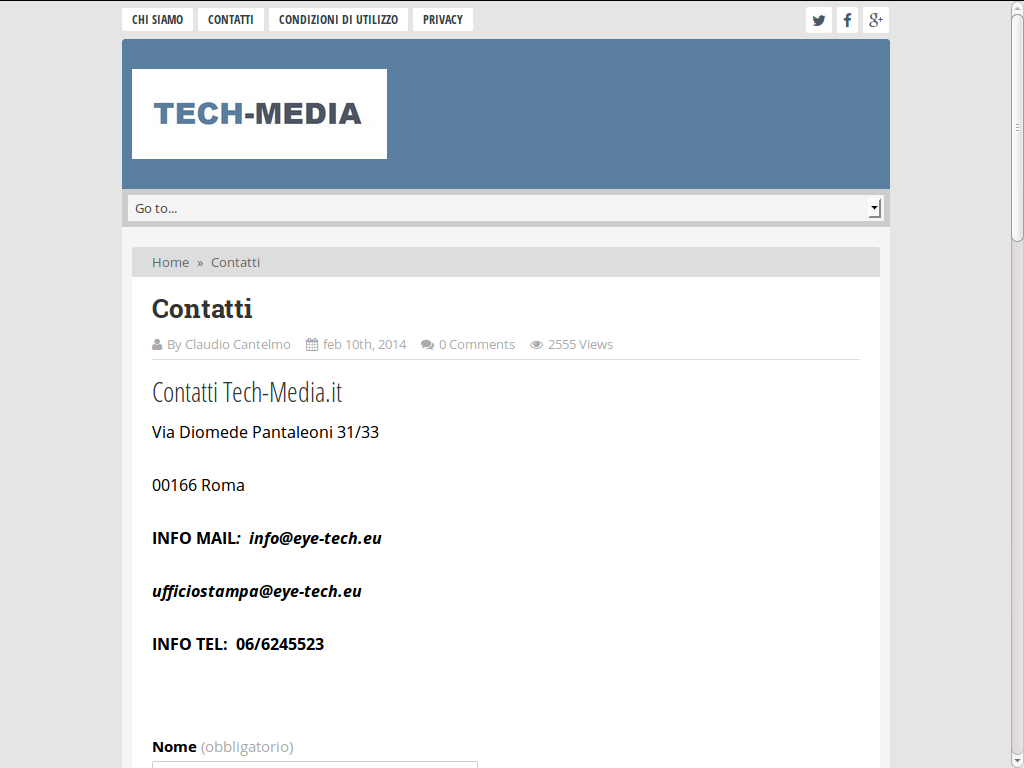Click the Nome input field
This screenshot has width=1024, height=768.
315,765
